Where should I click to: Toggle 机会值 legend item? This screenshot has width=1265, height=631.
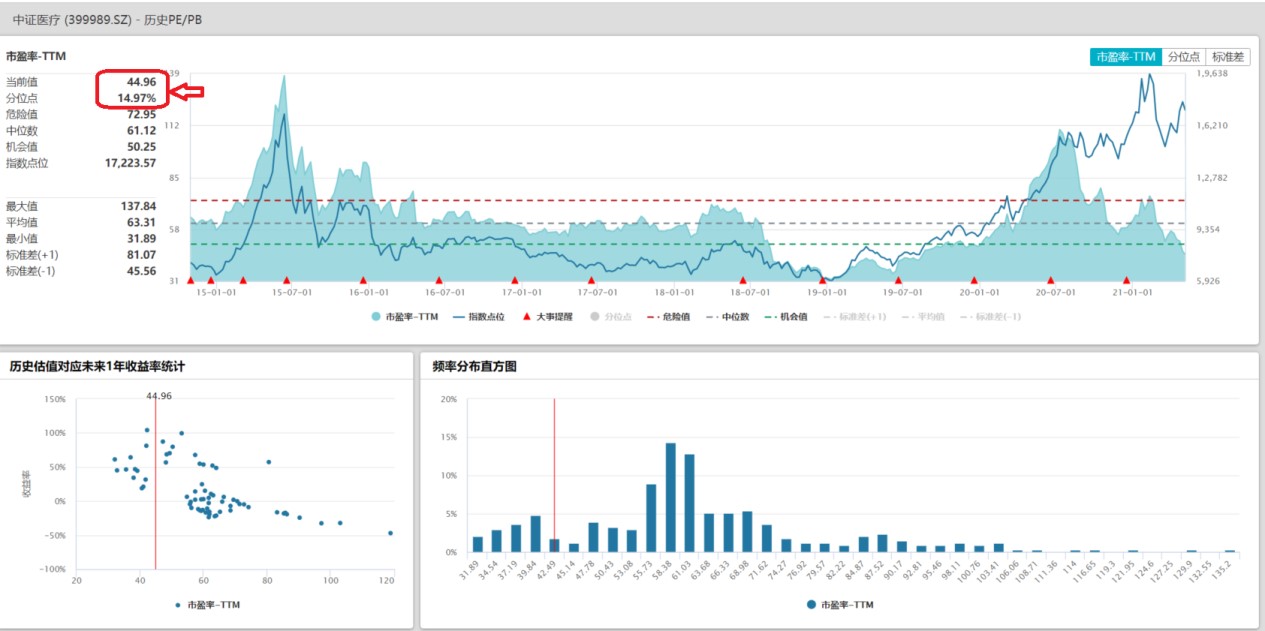tap(788, 316)
